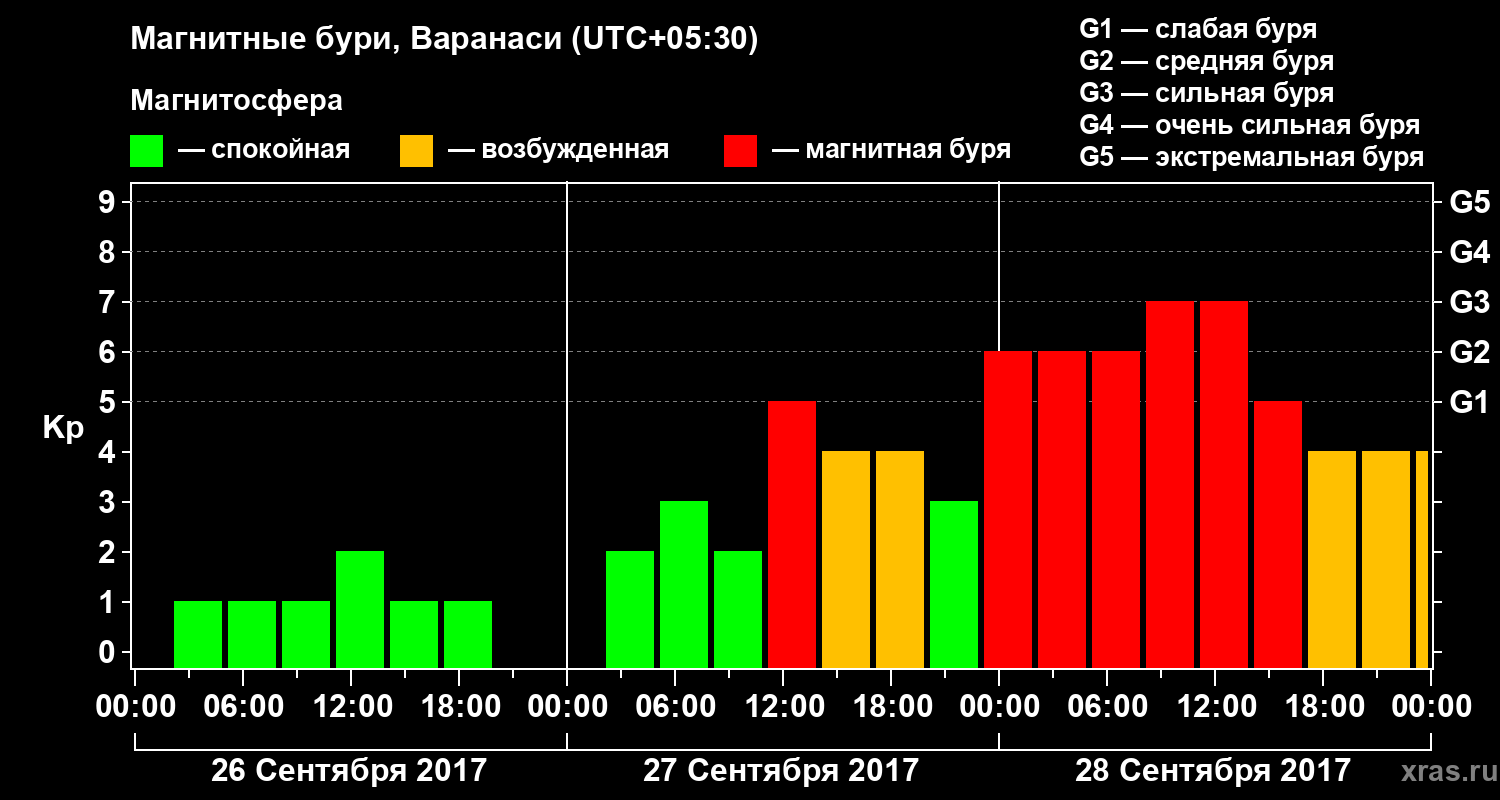Screen dimensions: 1500x800
Task: Click the green Kp 2 bar on 26 September
Action: click(360, 609)
